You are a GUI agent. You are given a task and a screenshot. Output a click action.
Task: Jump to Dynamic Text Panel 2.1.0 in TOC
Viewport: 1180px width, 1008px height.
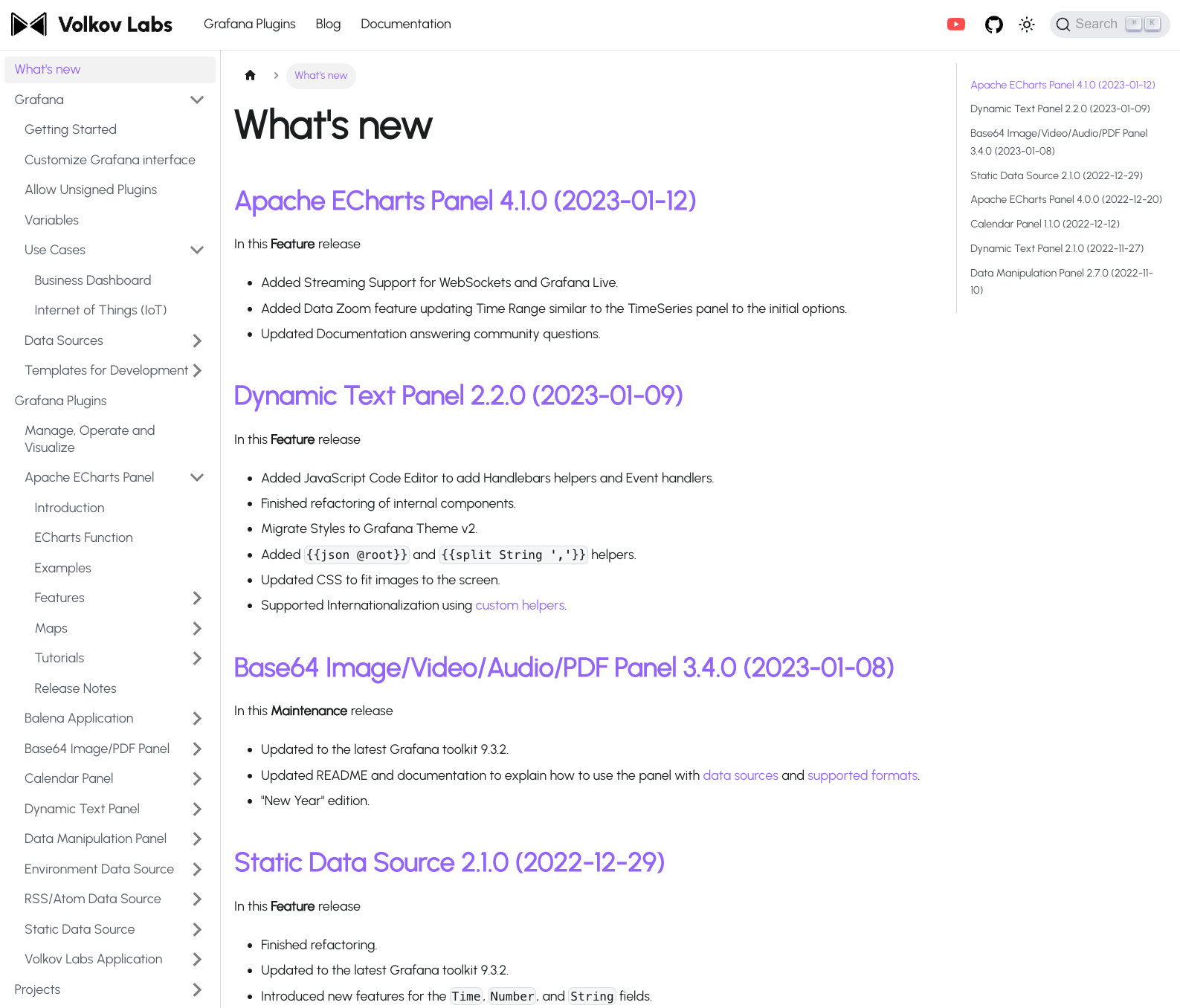(x=1057, y=248)
